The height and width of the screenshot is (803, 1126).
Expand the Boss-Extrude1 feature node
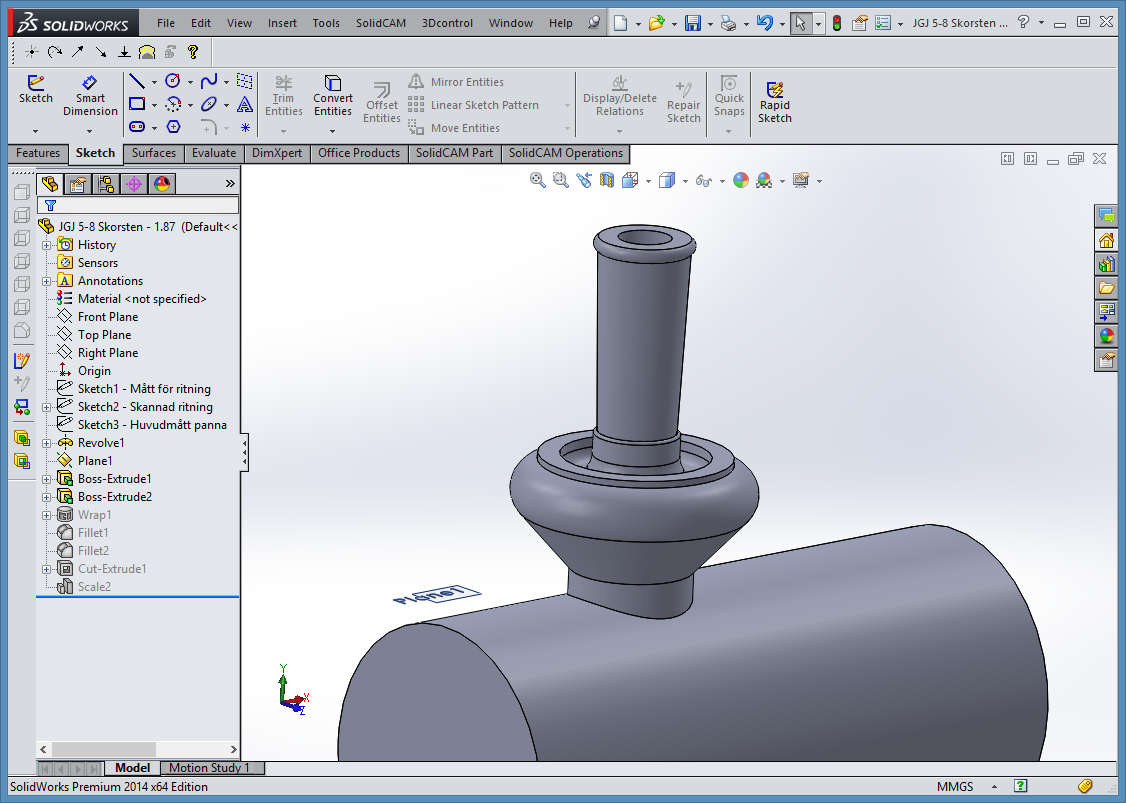coord(47,478)
